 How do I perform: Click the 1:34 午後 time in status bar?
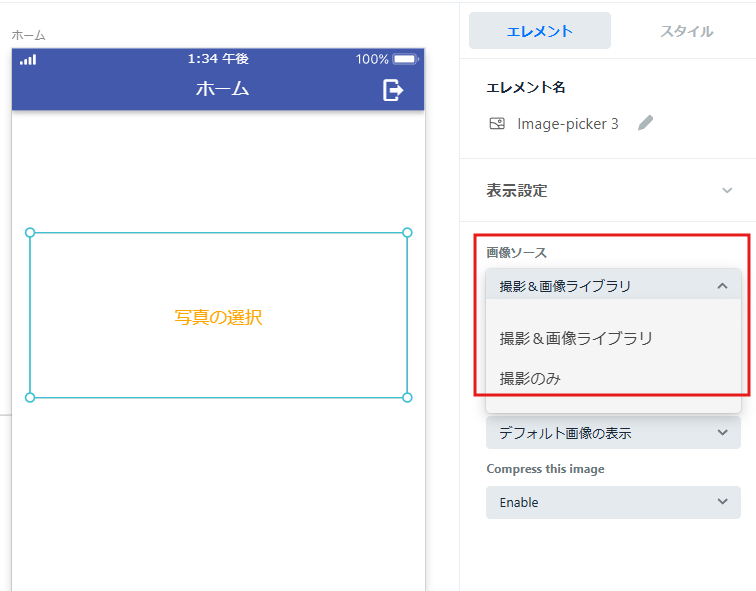pyautogui.click(x=218, y=59)
